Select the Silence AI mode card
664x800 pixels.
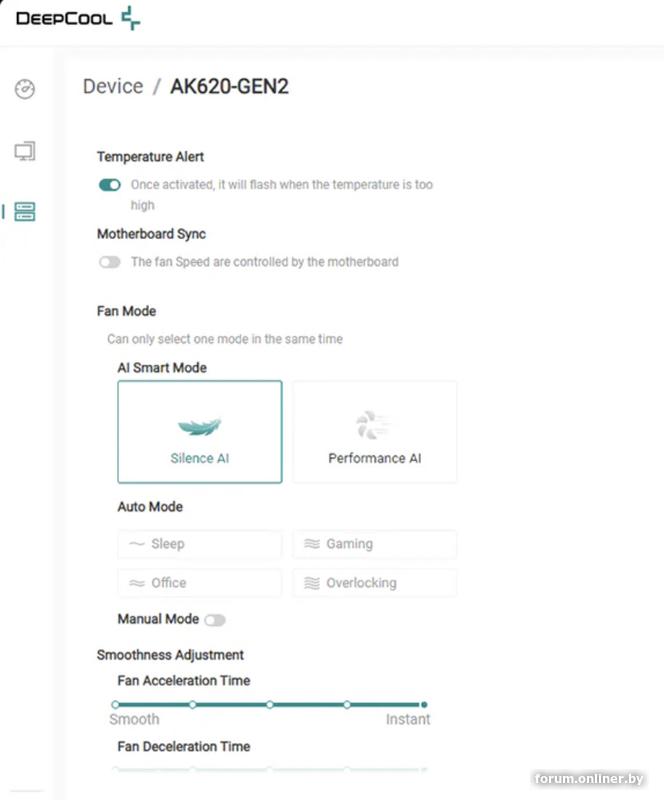click(x=200, y=432)
